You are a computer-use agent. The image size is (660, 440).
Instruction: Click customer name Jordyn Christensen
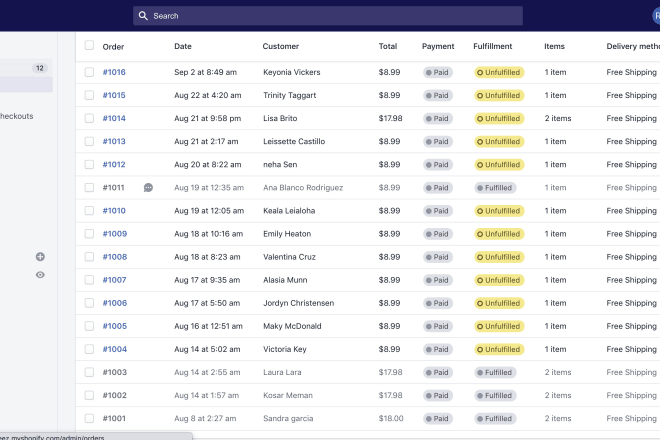pyautogui.click(x=298, y=303)
